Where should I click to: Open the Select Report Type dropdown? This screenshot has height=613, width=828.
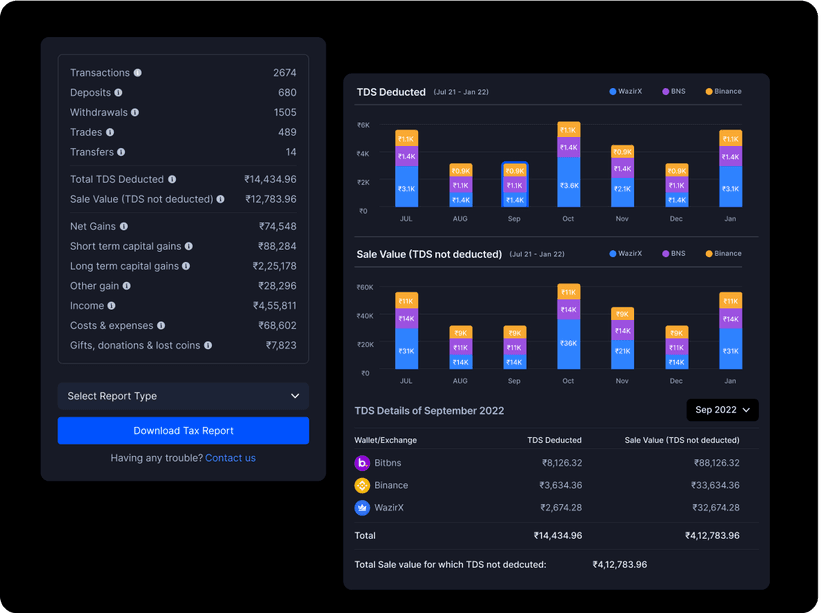coord(183,396)
